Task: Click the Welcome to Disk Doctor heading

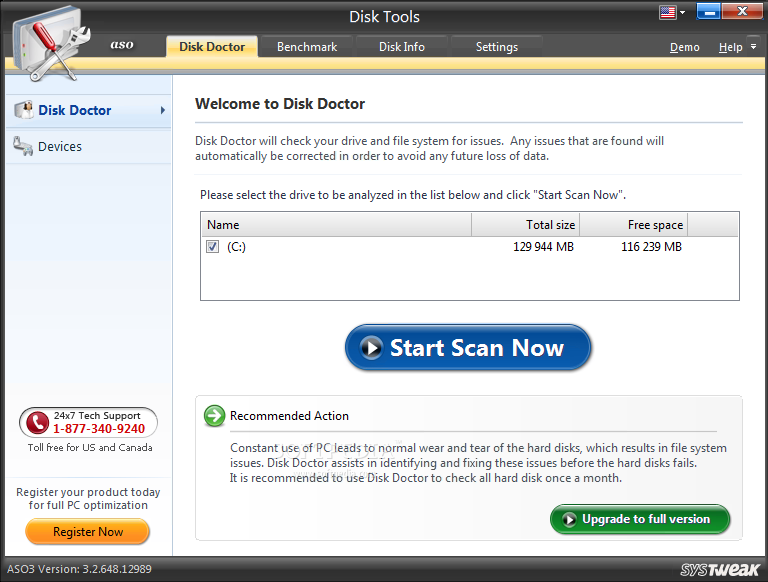Action: click(x=280, y=104)
